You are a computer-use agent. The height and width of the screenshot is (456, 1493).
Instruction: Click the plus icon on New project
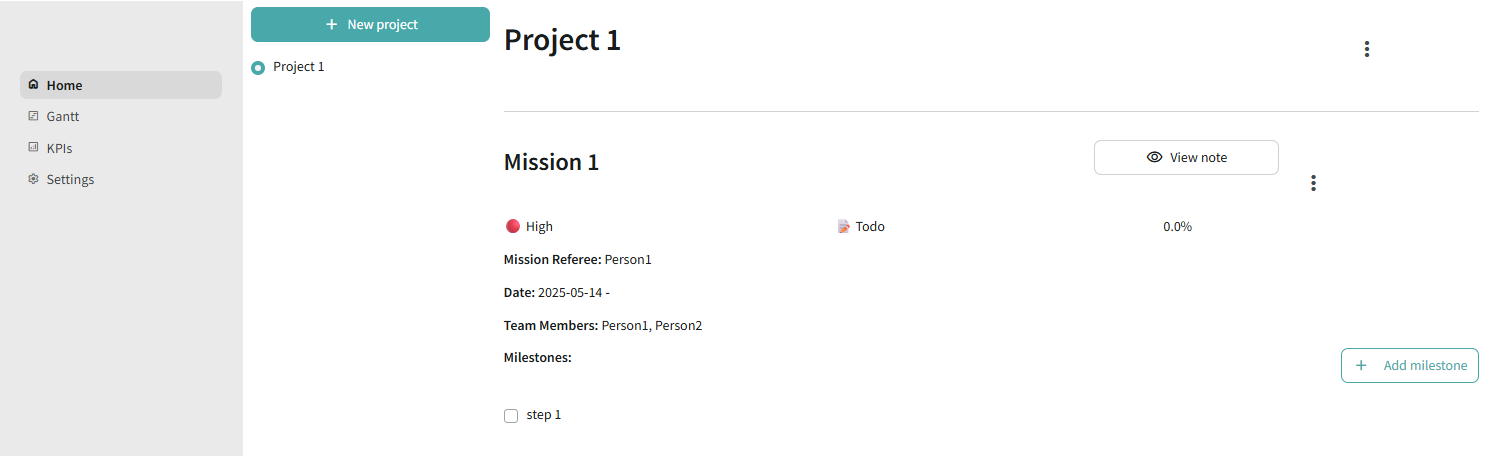click(x=331, y=24)
